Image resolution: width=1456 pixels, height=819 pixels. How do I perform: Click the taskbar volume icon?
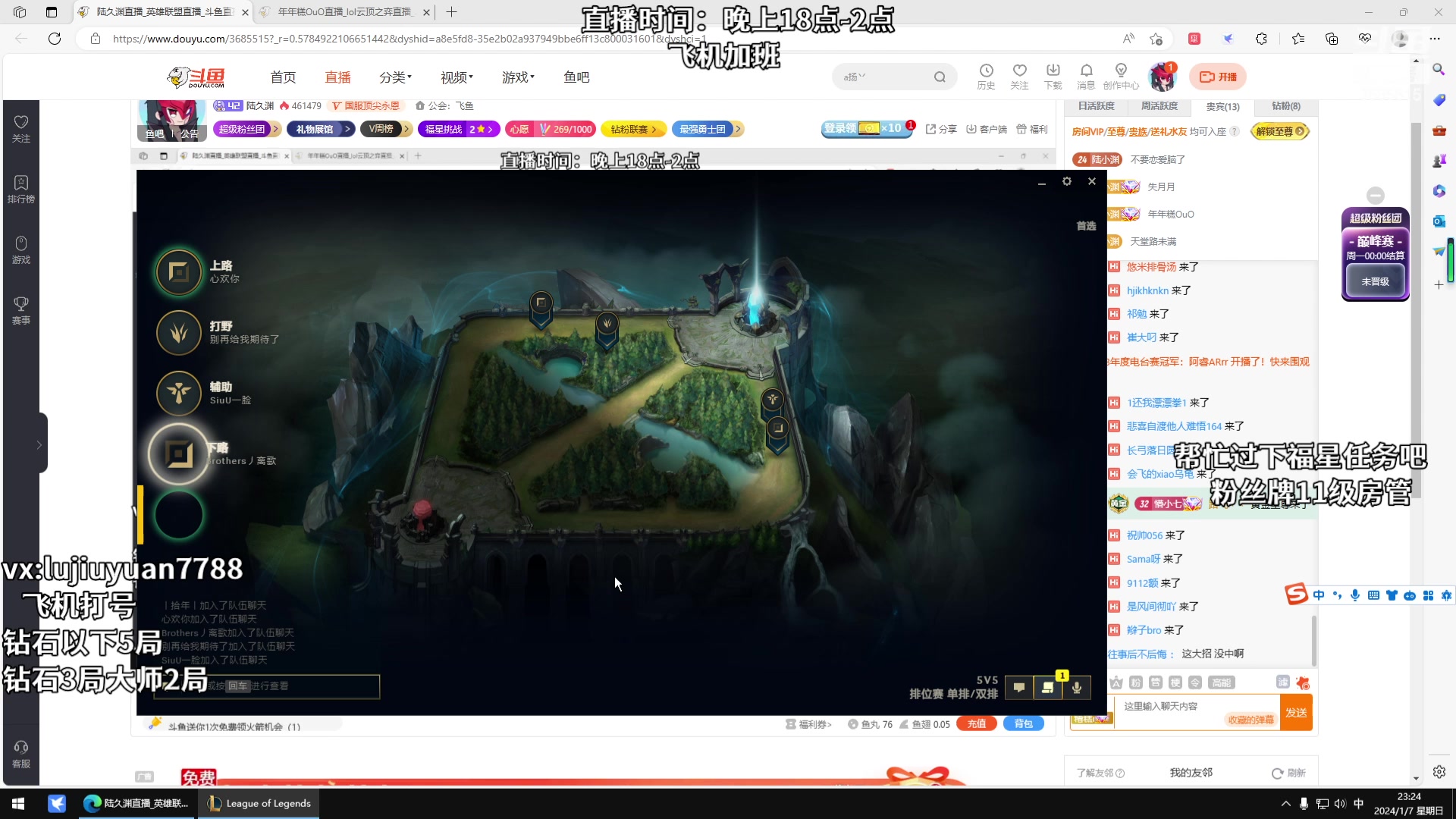[1340, 803]
